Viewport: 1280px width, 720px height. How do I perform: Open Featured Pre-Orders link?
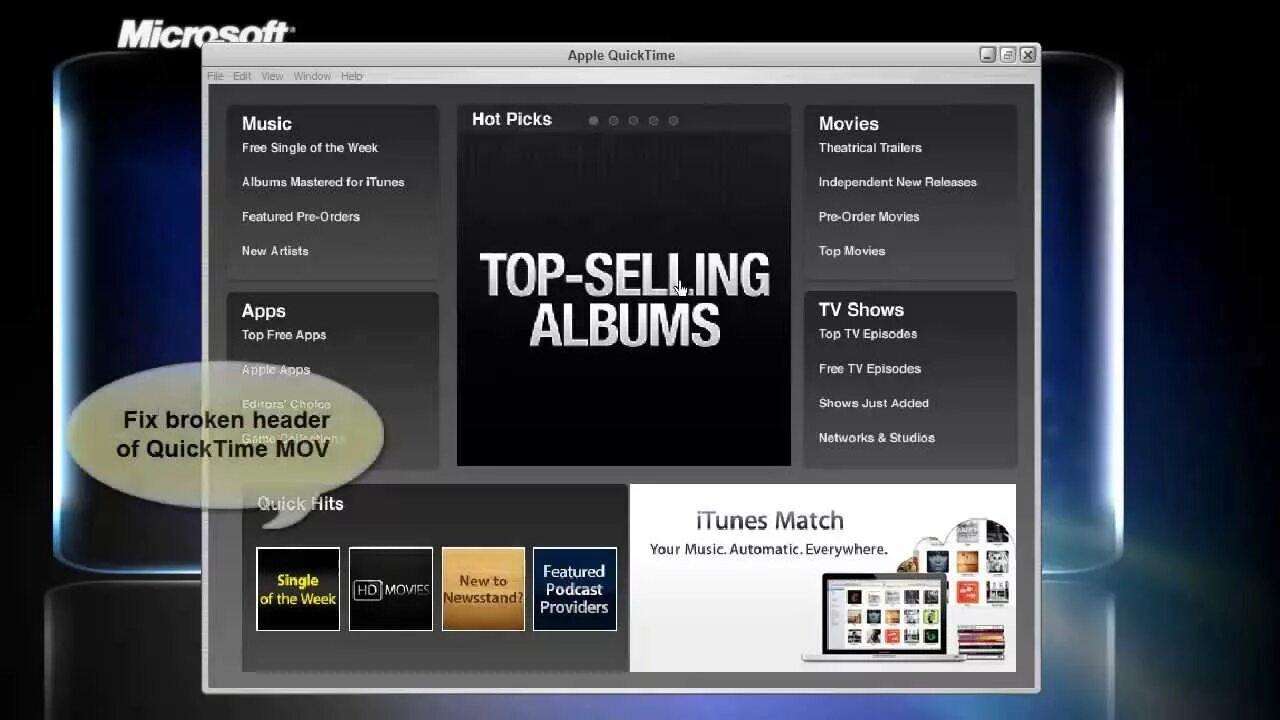[301, 217]
